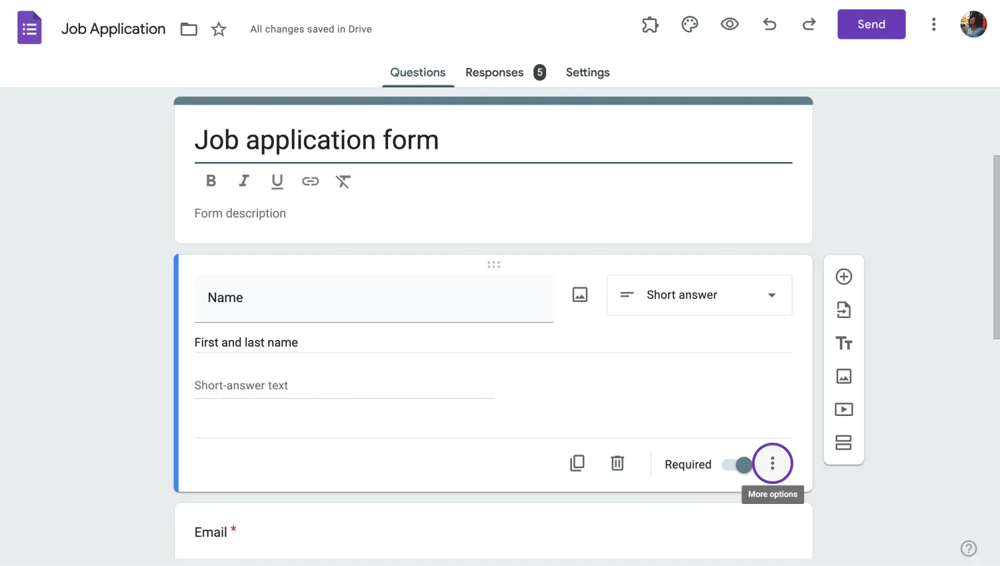Apply bold formatting to form title
Viewport: 1000px width, 566px height.
(211, 181)
